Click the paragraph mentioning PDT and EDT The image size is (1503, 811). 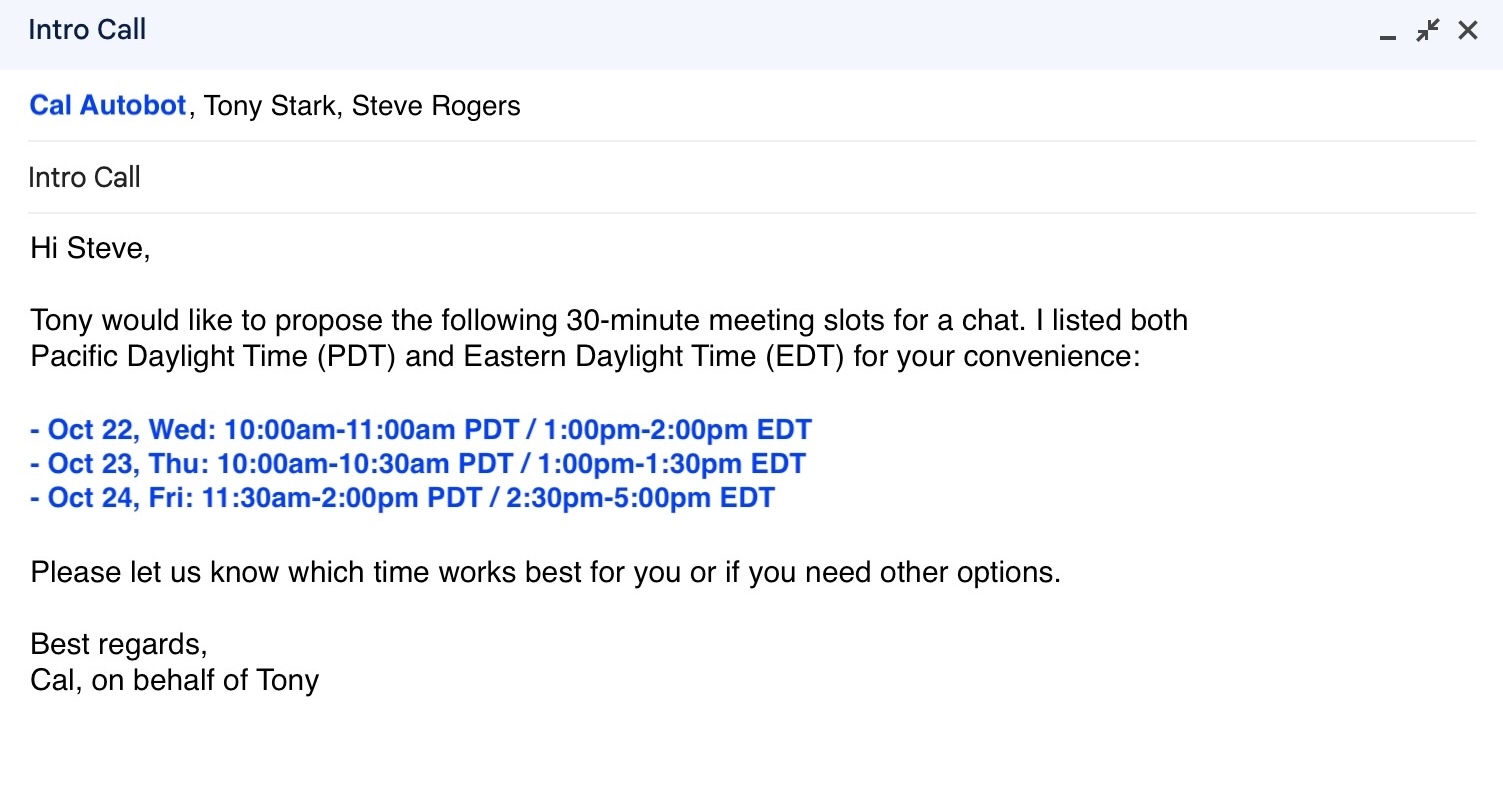(x=600, y=338)
